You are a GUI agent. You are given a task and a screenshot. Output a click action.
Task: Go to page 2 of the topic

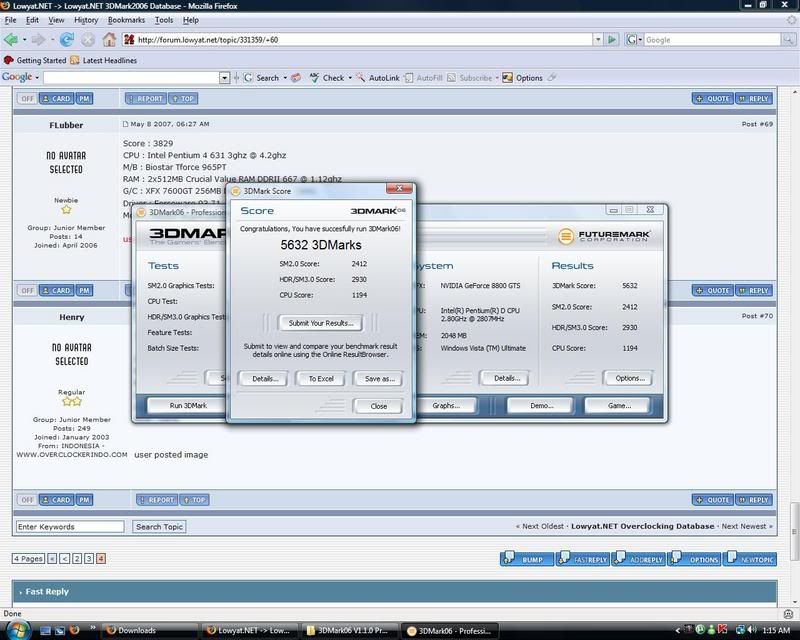point(77,558)
